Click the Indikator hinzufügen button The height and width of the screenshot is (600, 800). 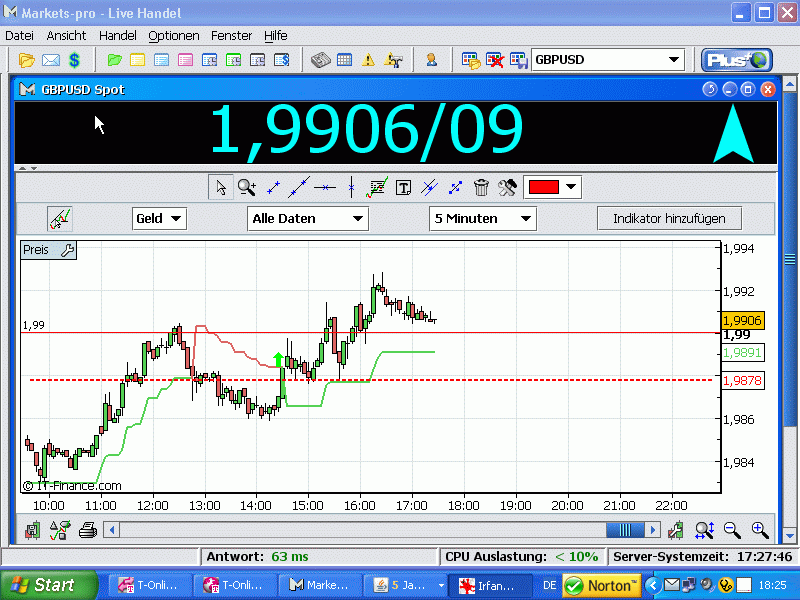[x=669, y=219]
